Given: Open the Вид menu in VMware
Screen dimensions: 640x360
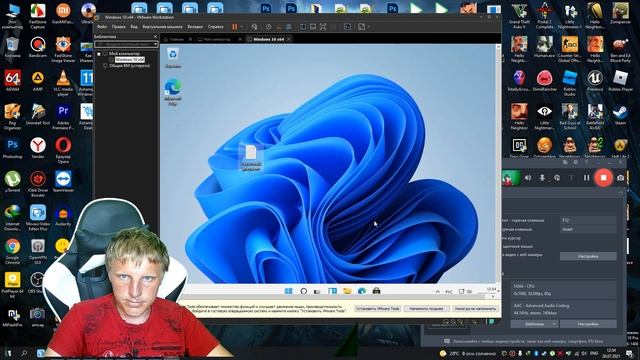Looking at the screenshot, I should 134,27.
